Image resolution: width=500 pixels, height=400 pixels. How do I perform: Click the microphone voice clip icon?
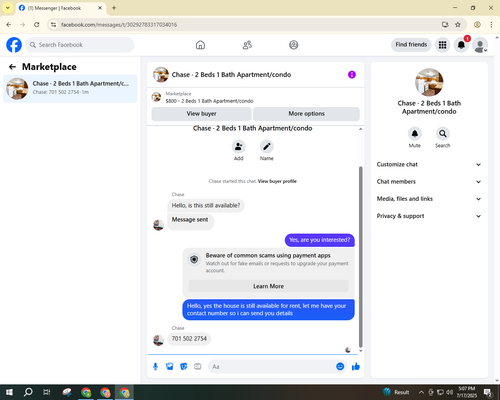[155, 367]
